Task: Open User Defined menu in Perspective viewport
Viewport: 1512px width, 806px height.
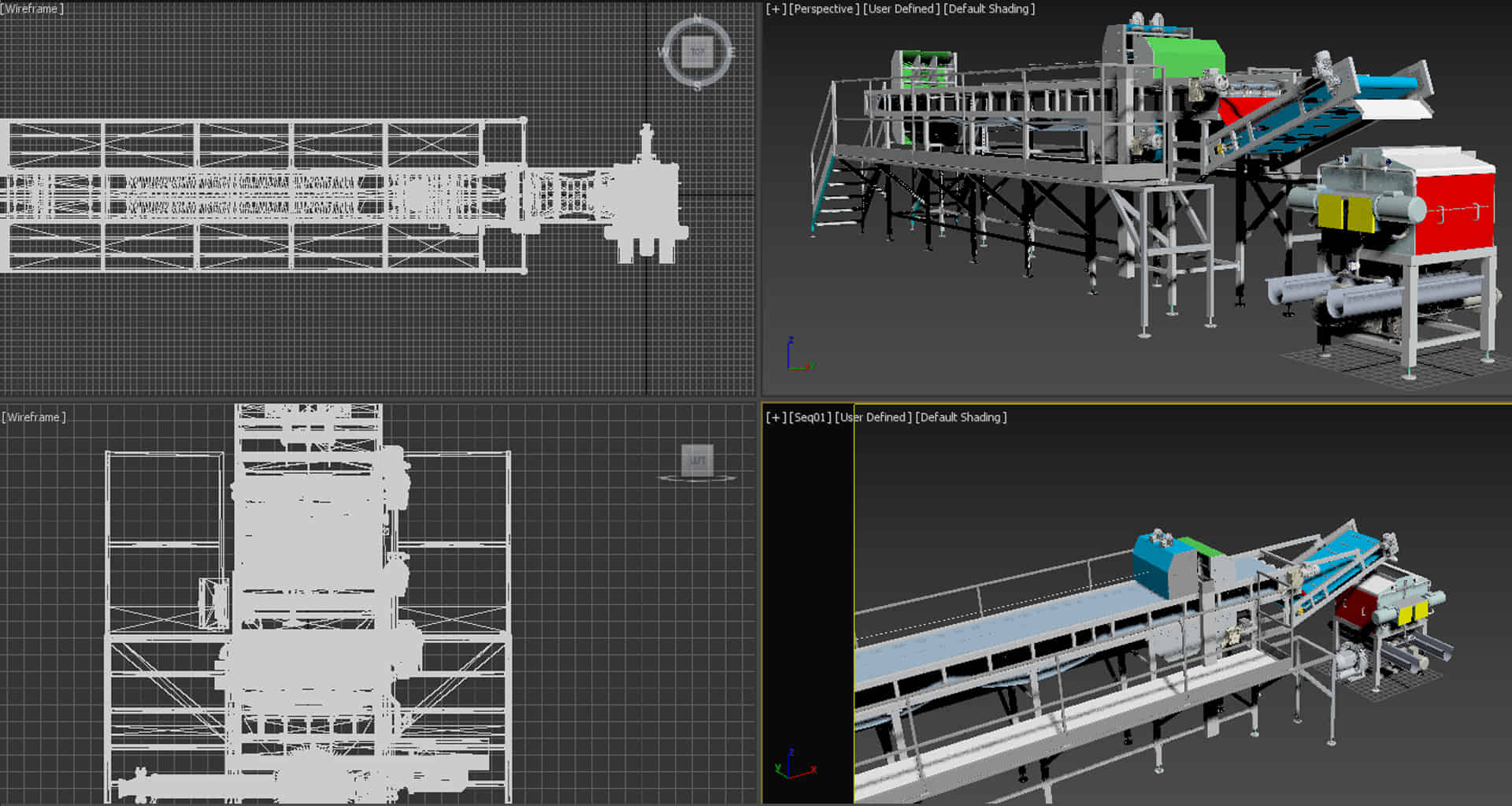Action: [x=901, y=9]
